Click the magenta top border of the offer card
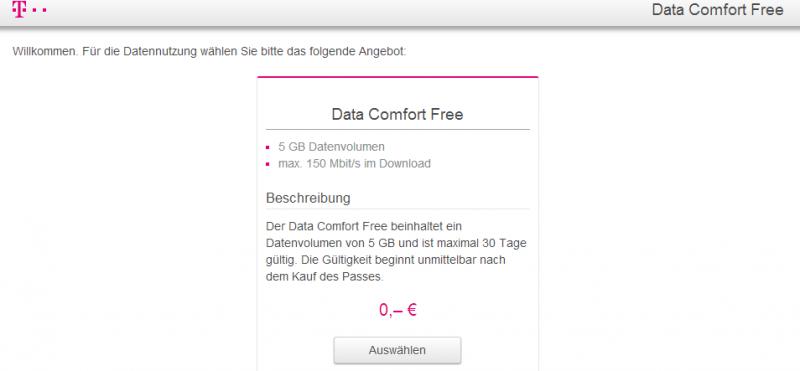Screen dimensions: 800x371 [397, 77]
